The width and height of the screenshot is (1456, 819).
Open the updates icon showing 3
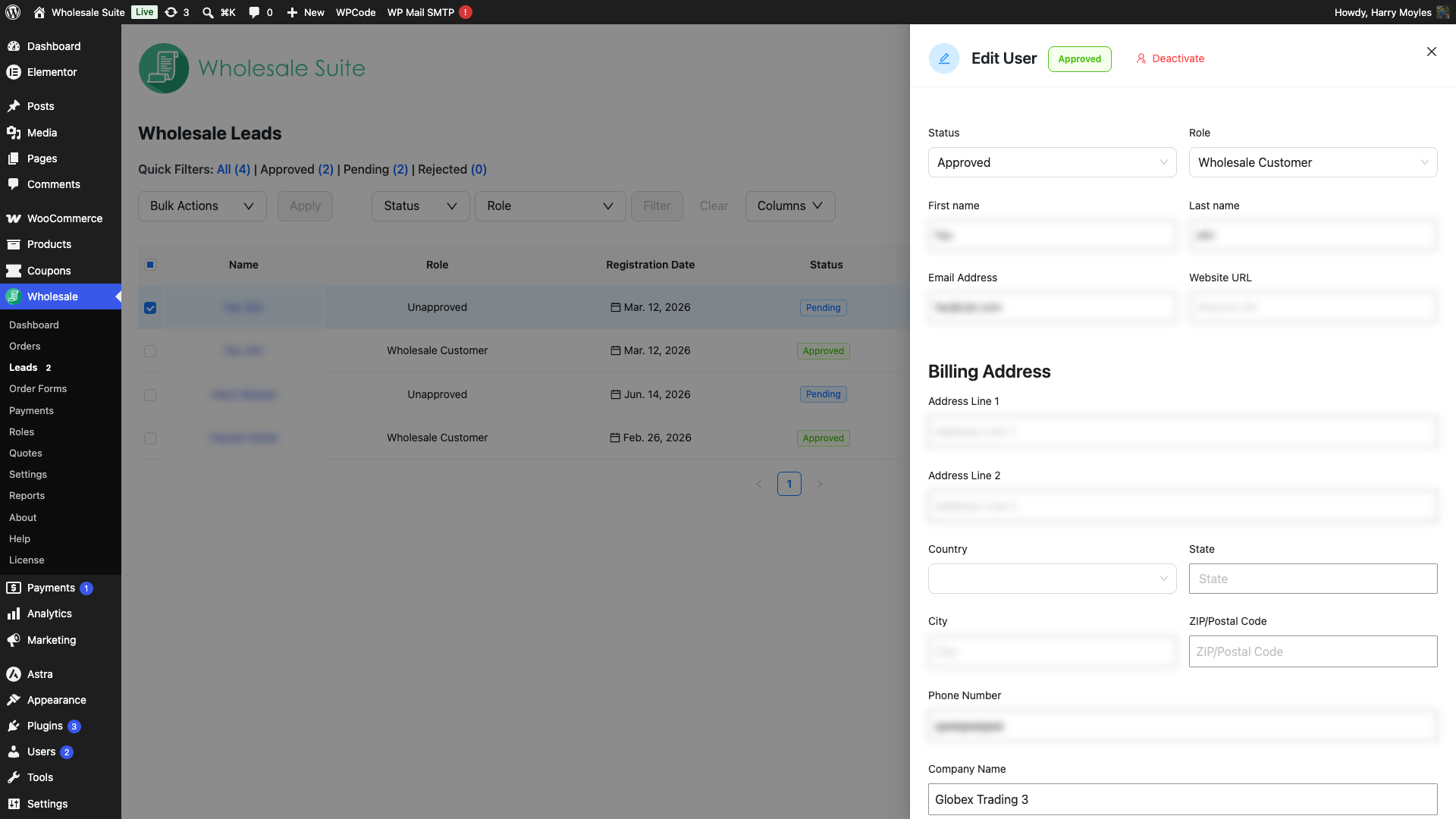tap(177, 12)
